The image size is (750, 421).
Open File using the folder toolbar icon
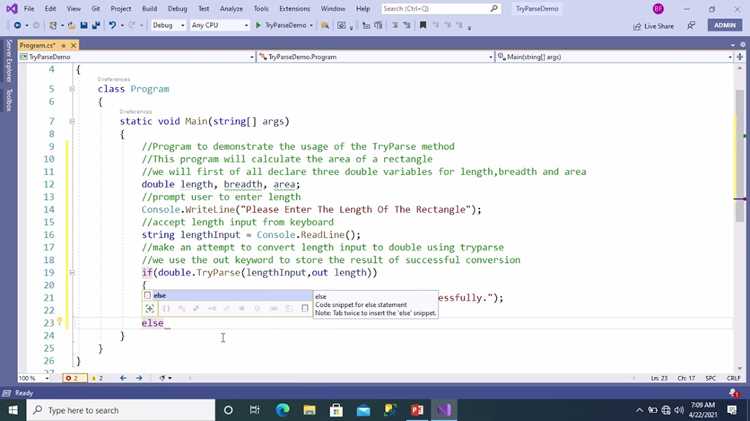[72, 25]
